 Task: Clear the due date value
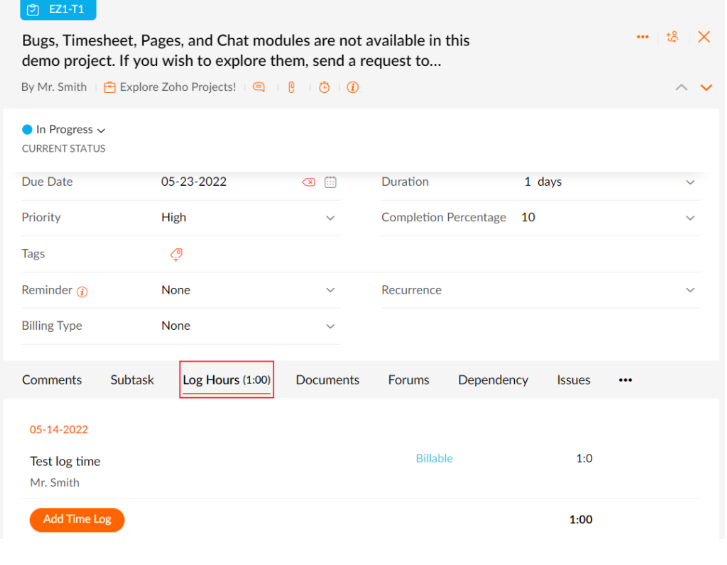tap(309, 182)
